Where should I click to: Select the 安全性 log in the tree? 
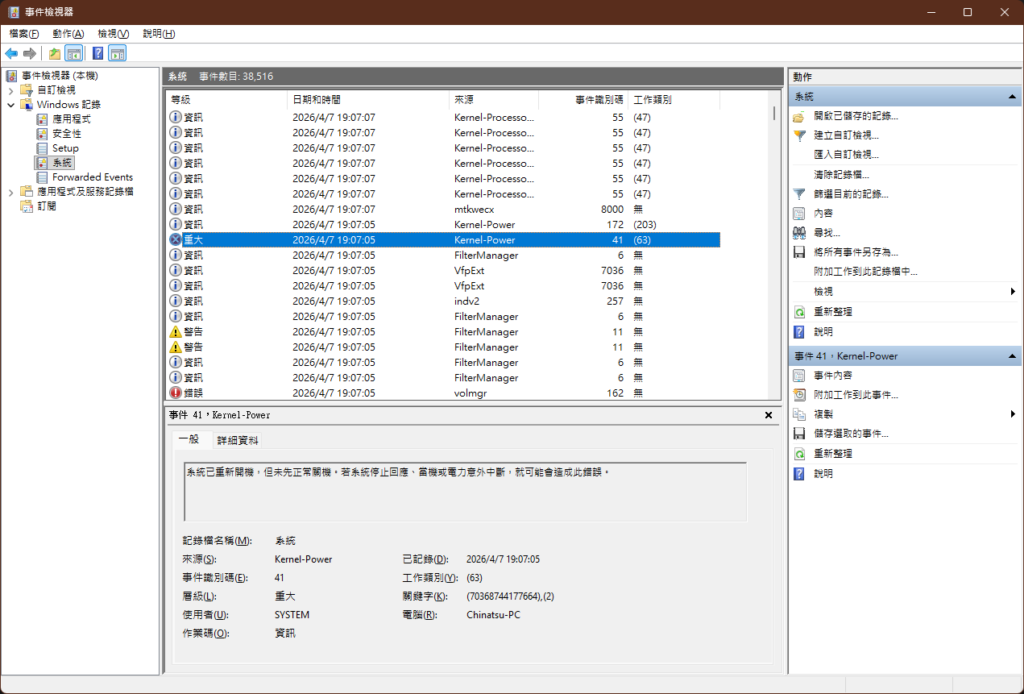tap(67, 134)
